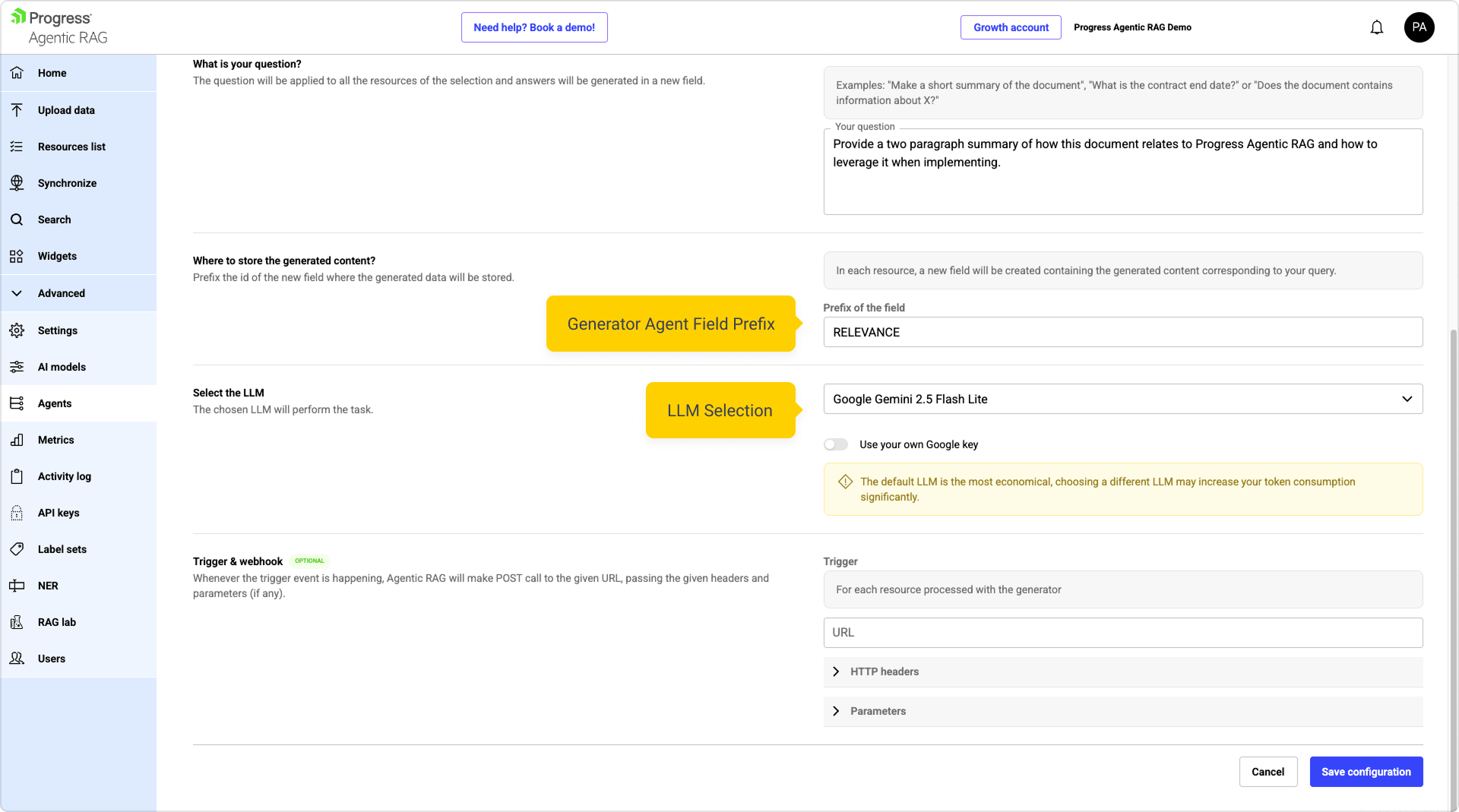Screen dimensions: 1459x812
Task: Click the Synchronize globe icon
Action: coord(17,183)
